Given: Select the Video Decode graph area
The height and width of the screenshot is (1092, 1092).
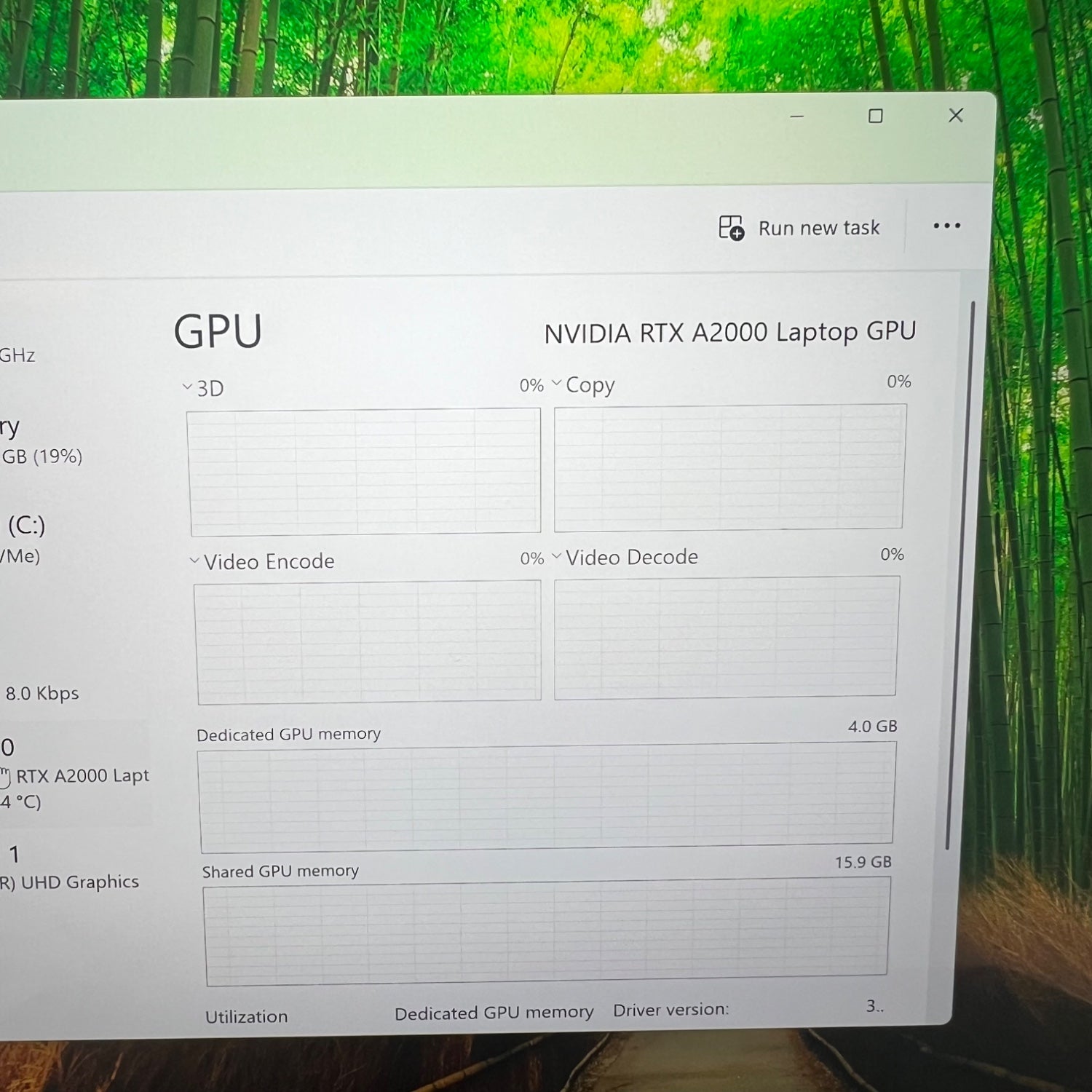Looking at the screenshot, I should pos(725,638).
